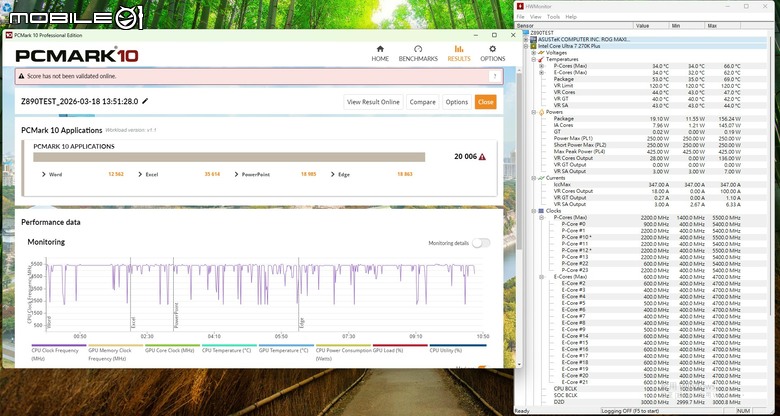Screen dimensions: 780x416
Task: Click the Min column header
Action: (x=687, y=25)
